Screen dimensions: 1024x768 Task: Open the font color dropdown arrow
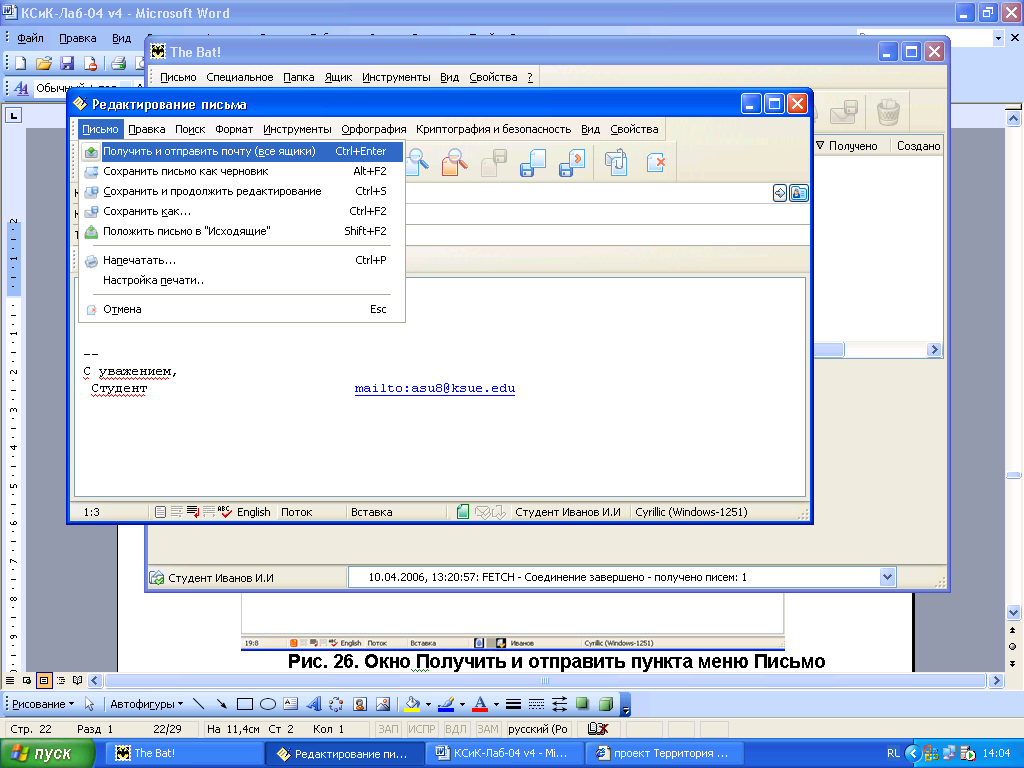[x=496, y=705]
